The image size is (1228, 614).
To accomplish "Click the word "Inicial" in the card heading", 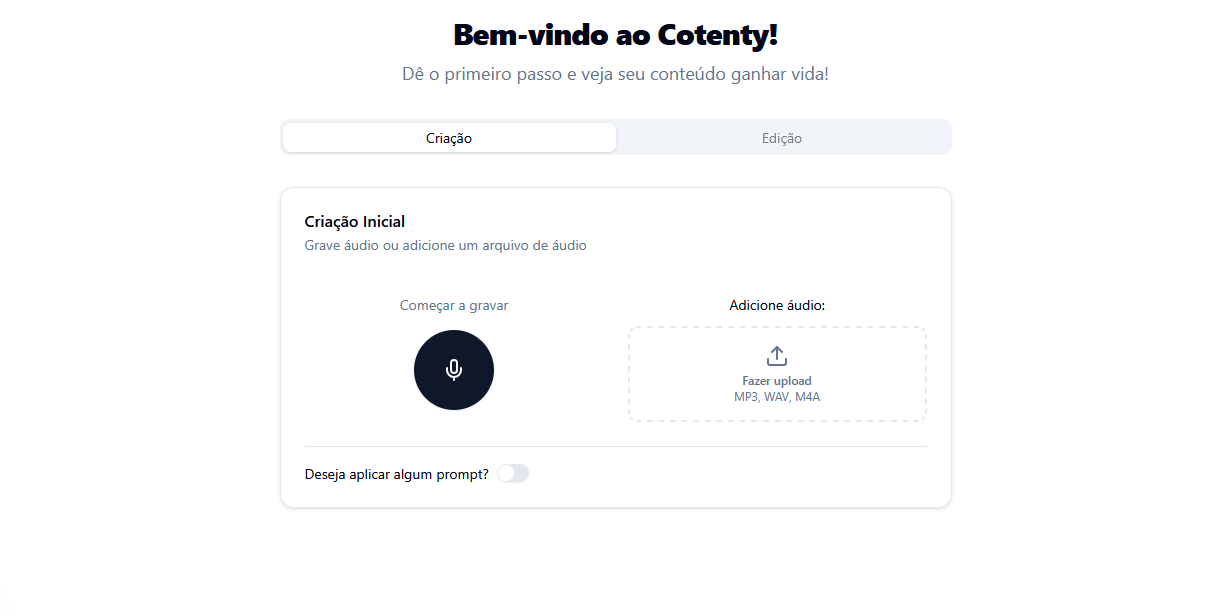I will 383,222.
